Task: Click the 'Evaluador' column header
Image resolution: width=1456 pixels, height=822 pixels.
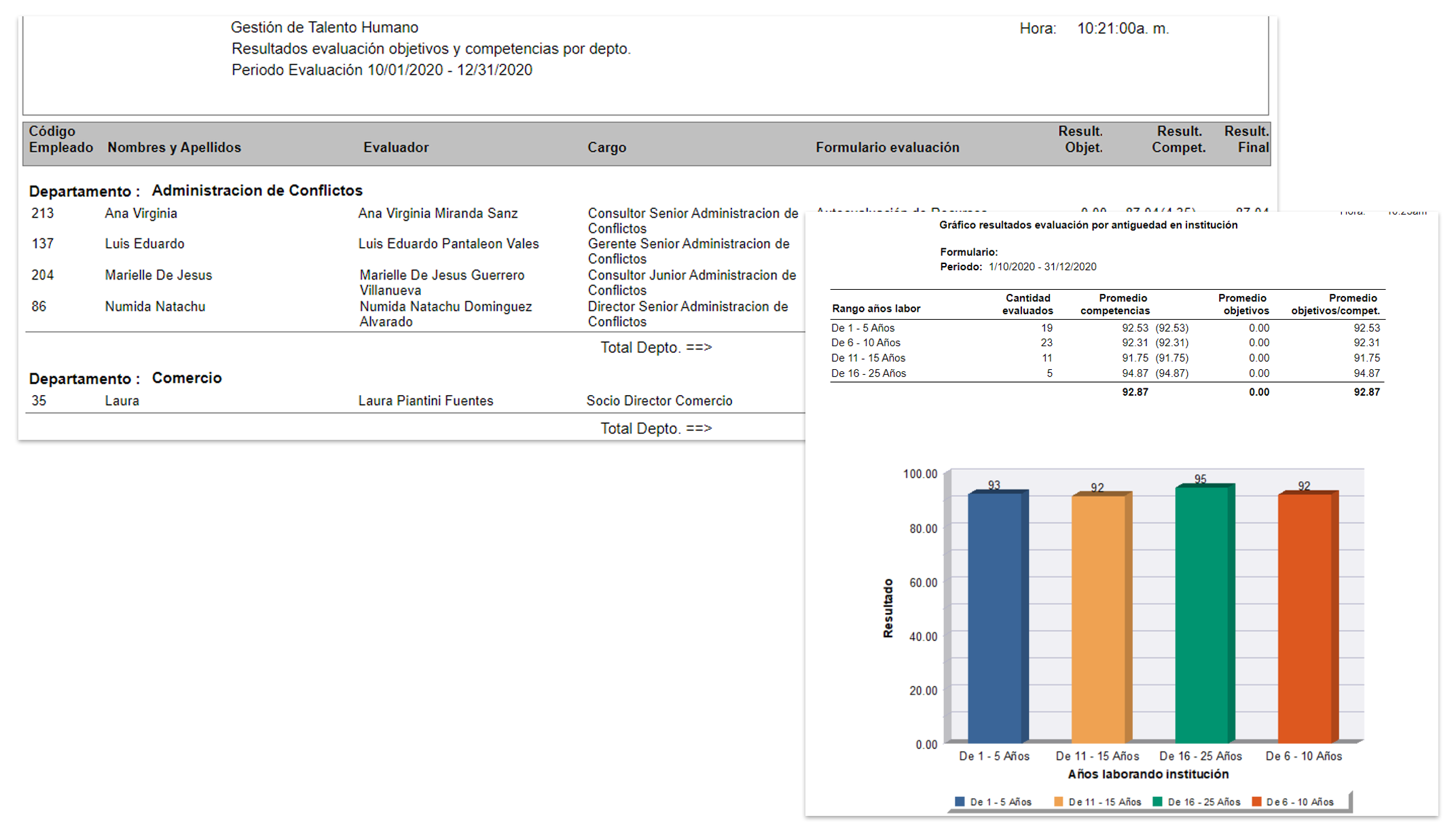Action: click(x=396, y=147)
